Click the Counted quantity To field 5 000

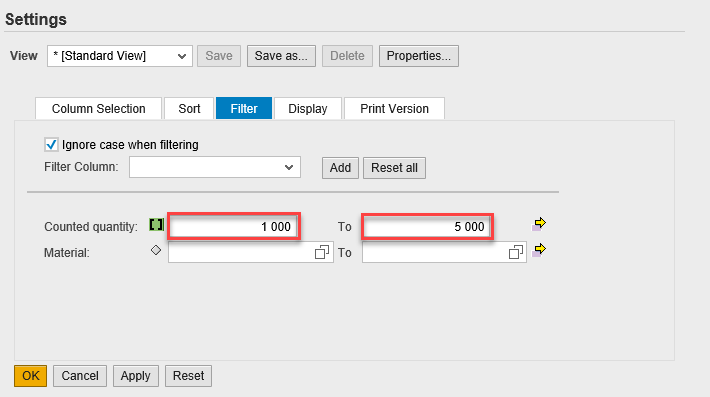(427, 226)
